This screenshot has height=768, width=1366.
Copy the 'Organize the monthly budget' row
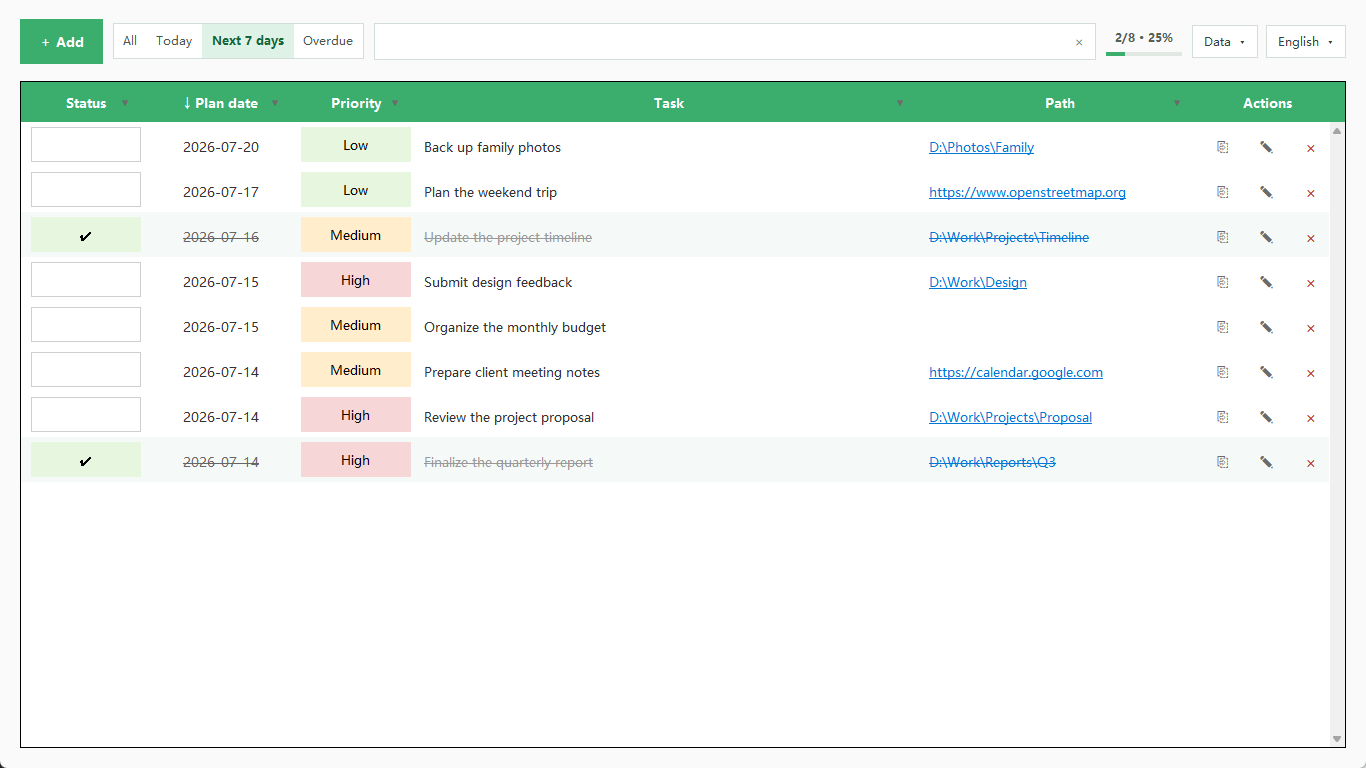[x=1222, y=327]
